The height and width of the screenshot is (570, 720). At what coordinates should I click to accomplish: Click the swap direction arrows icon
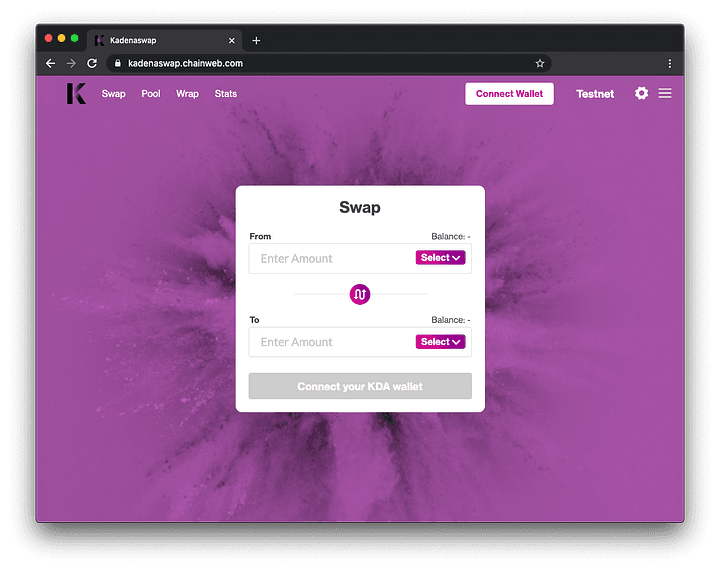[x=360, y=294]
